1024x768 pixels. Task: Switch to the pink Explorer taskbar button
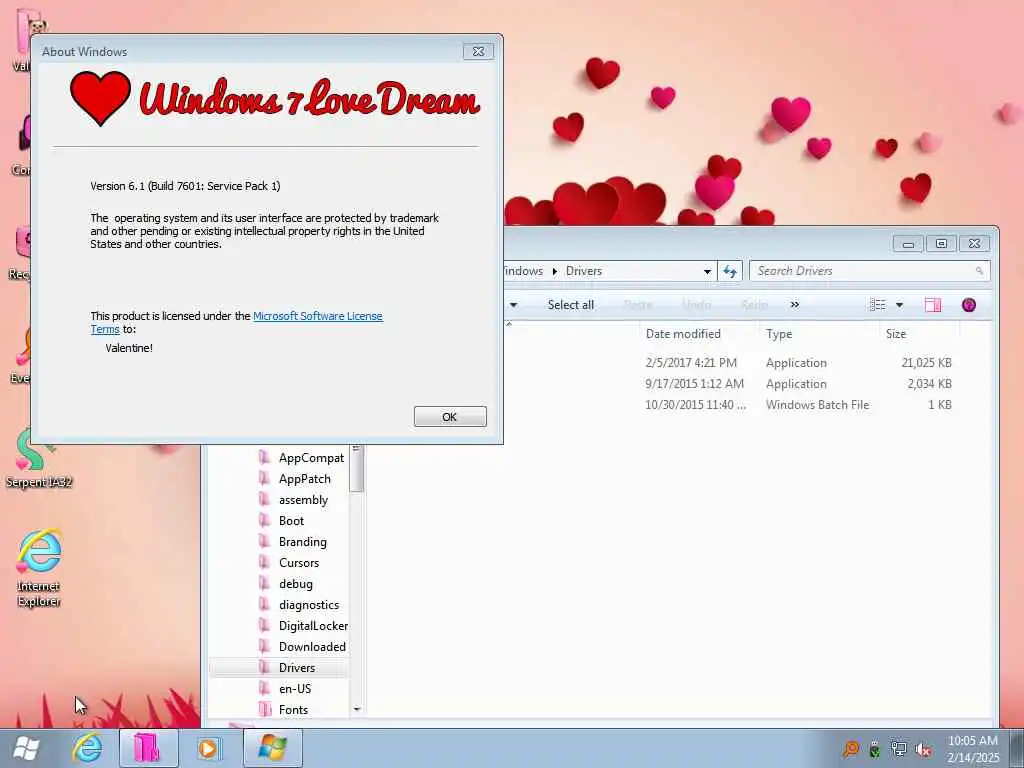pyautogui.click(x=148, y=748)
